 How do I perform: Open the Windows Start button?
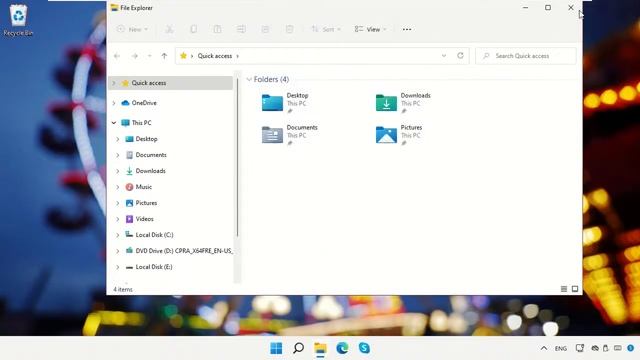[x=276, y=348]
